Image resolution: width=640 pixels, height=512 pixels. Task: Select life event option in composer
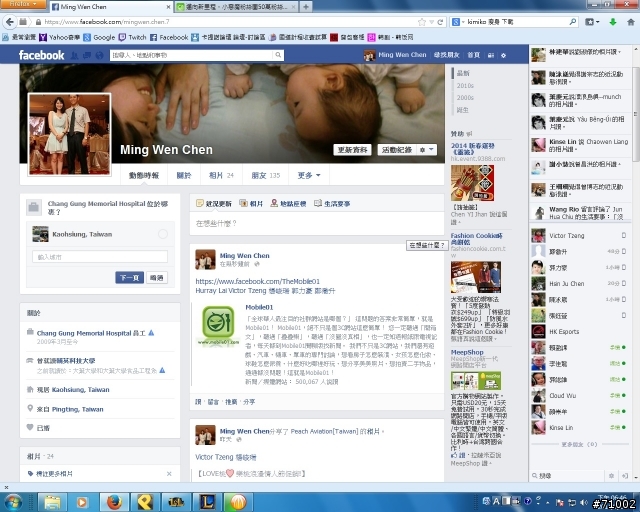pos(332,203)
